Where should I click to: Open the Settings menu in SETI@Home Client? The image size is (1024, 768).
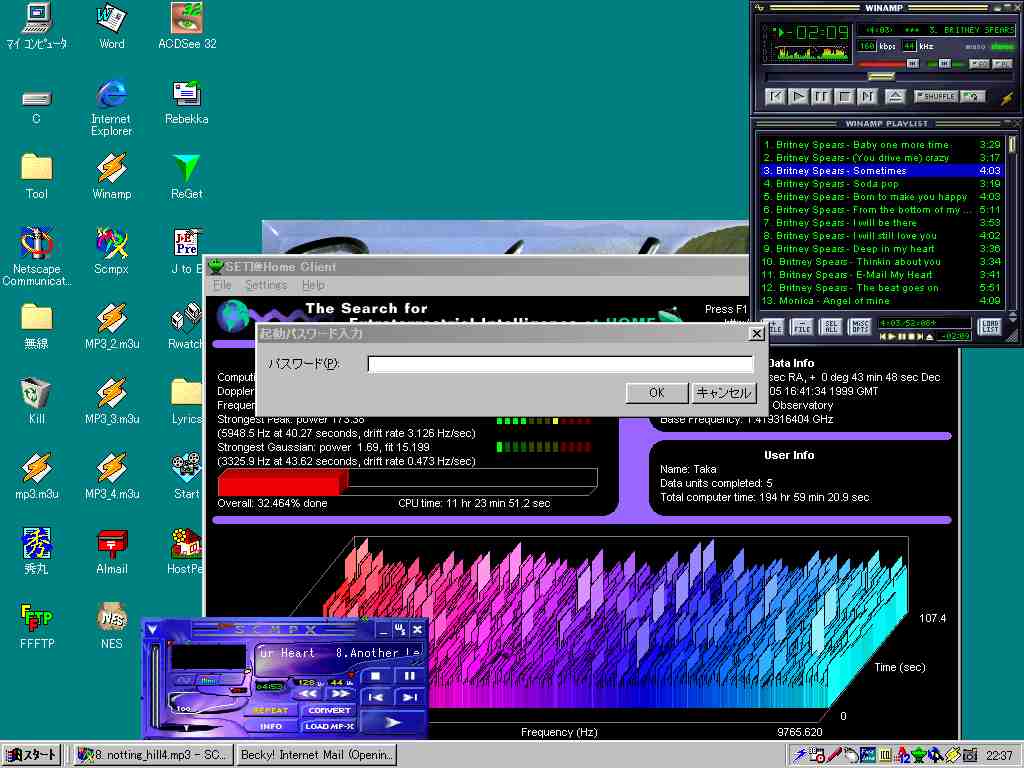point(266,285)
